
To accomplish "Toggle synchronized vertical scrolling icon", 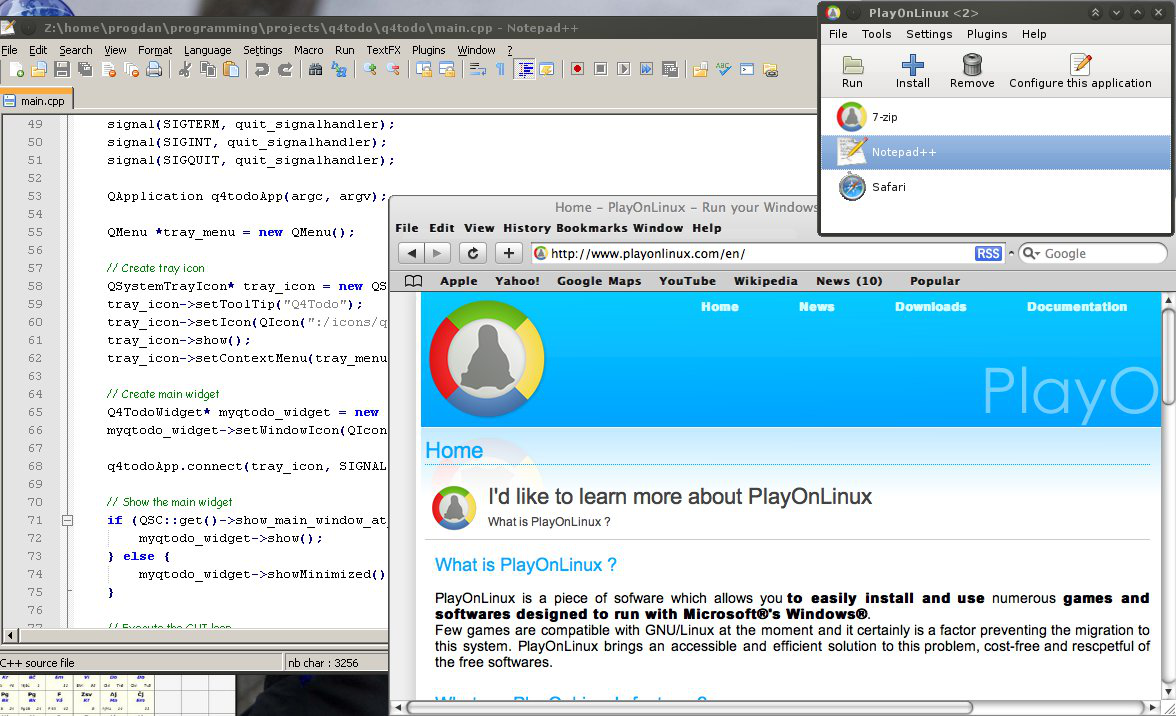I will (x=423, y=70).
